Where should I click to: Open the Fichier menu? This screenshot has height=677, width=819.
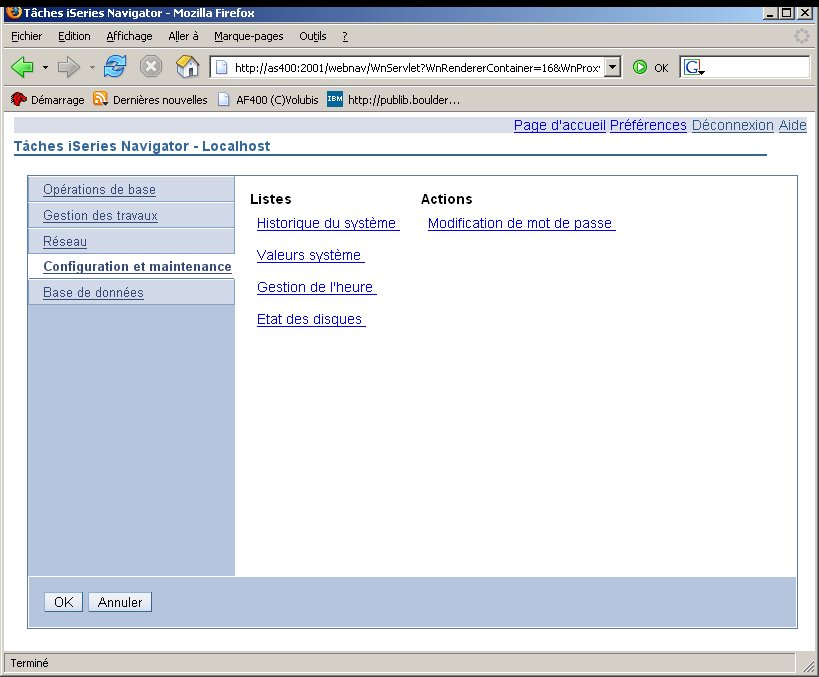pos(27,36)
